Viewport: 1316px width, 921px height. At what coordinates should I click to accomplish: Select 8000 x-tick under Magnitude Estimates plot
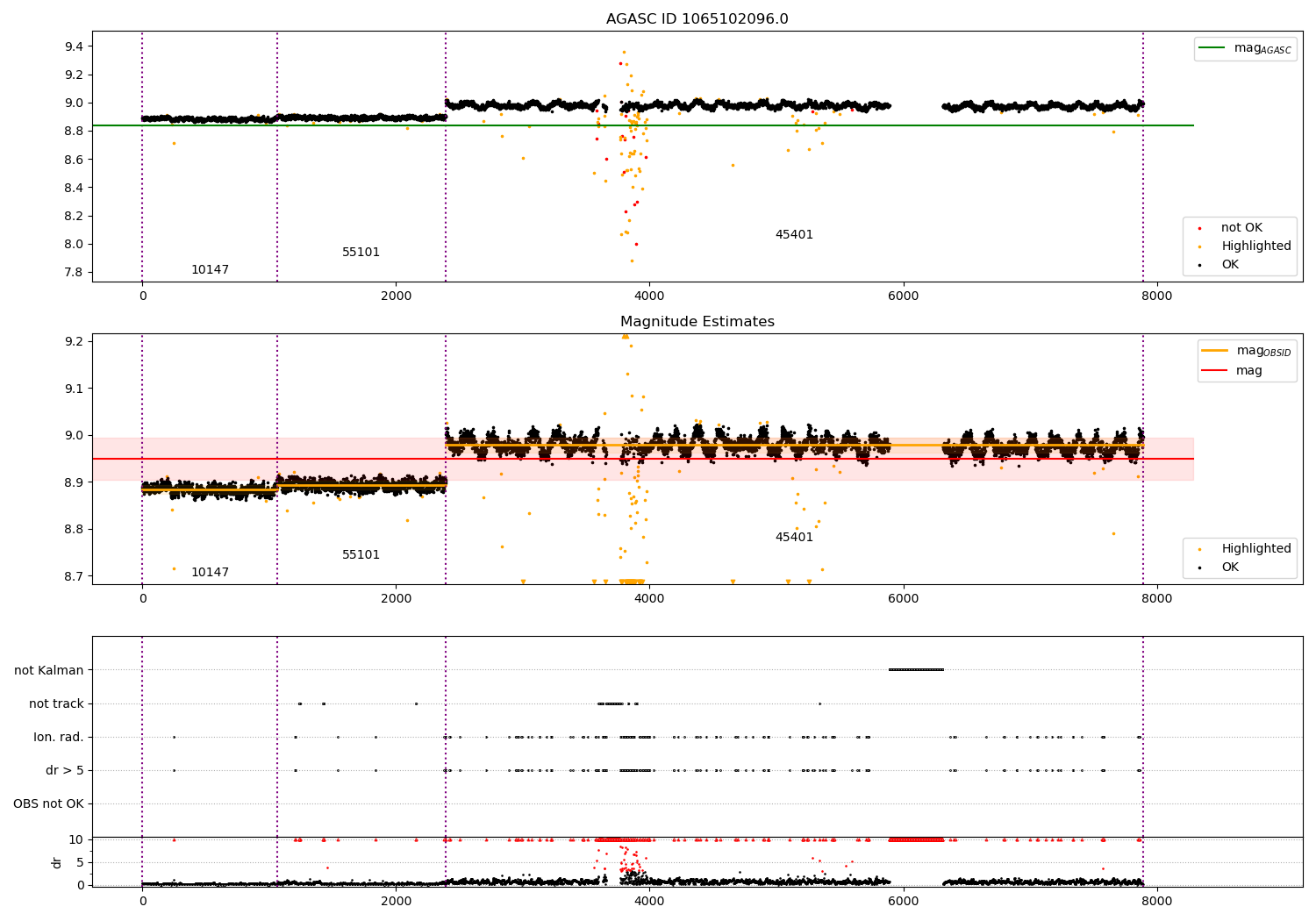[1156, 599]
